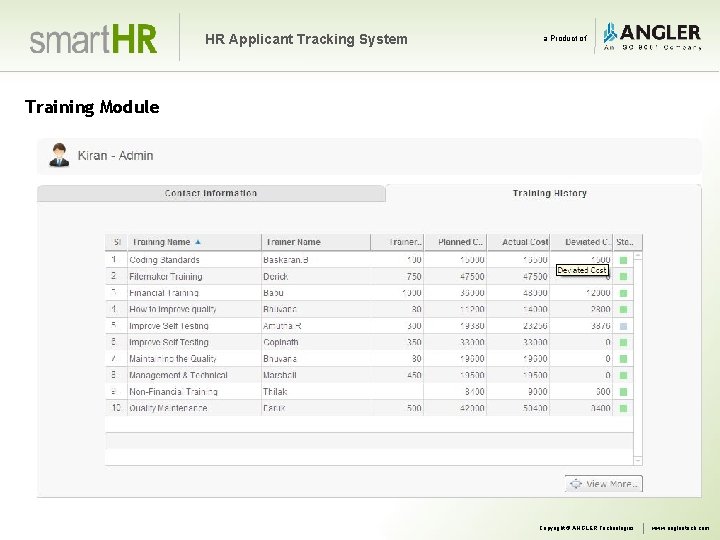The height and width of the screenshot is (540, 720).
Task: Click the table scrollbar up arrow
Action: [638, 256]
